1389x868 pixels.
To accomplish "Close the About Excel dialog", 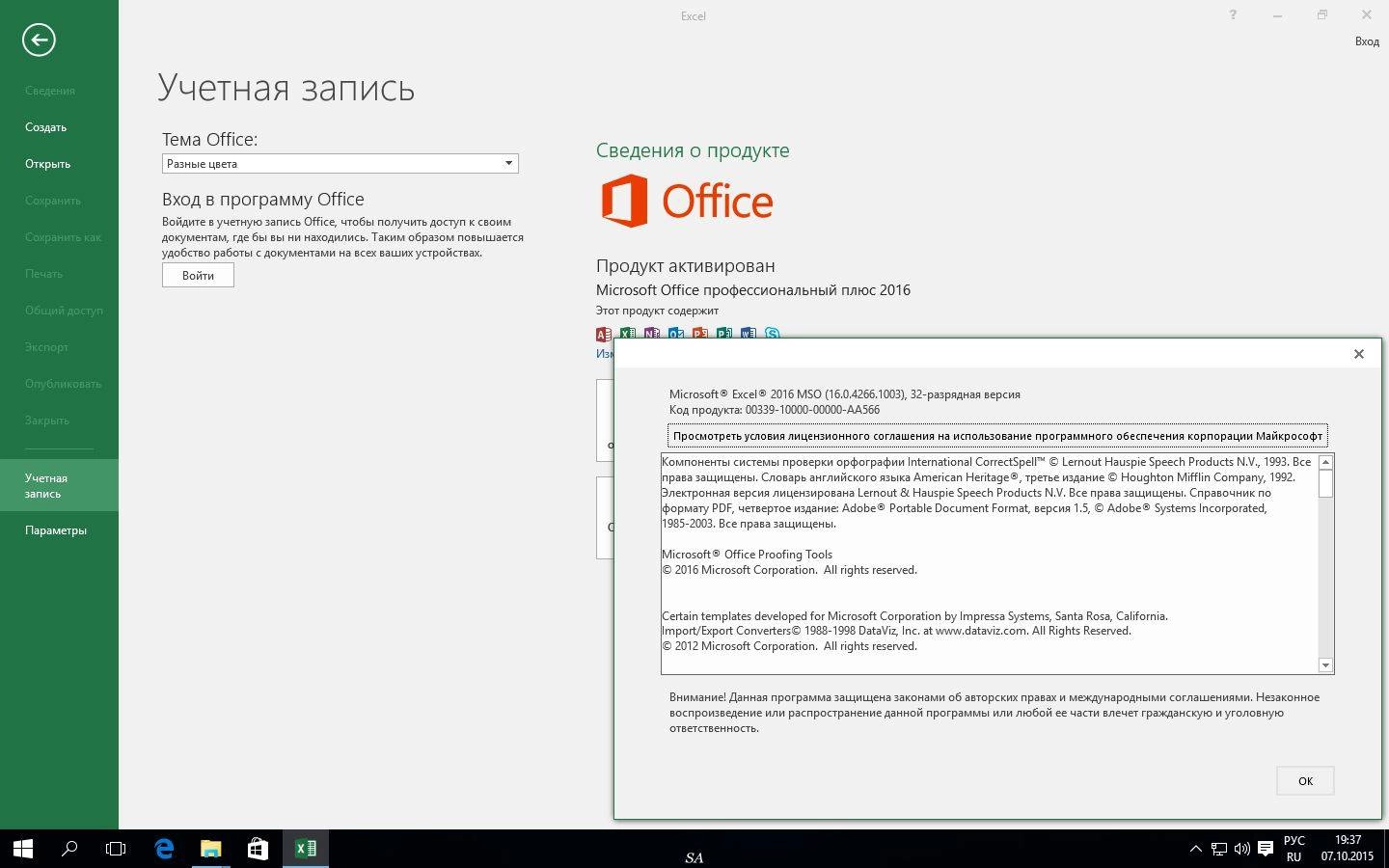I will point(1359,354).
